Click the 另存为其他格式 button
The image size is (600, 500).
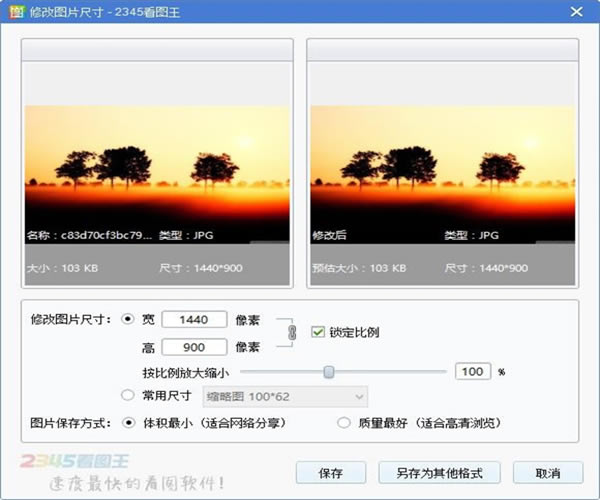[x=441, y=472]
